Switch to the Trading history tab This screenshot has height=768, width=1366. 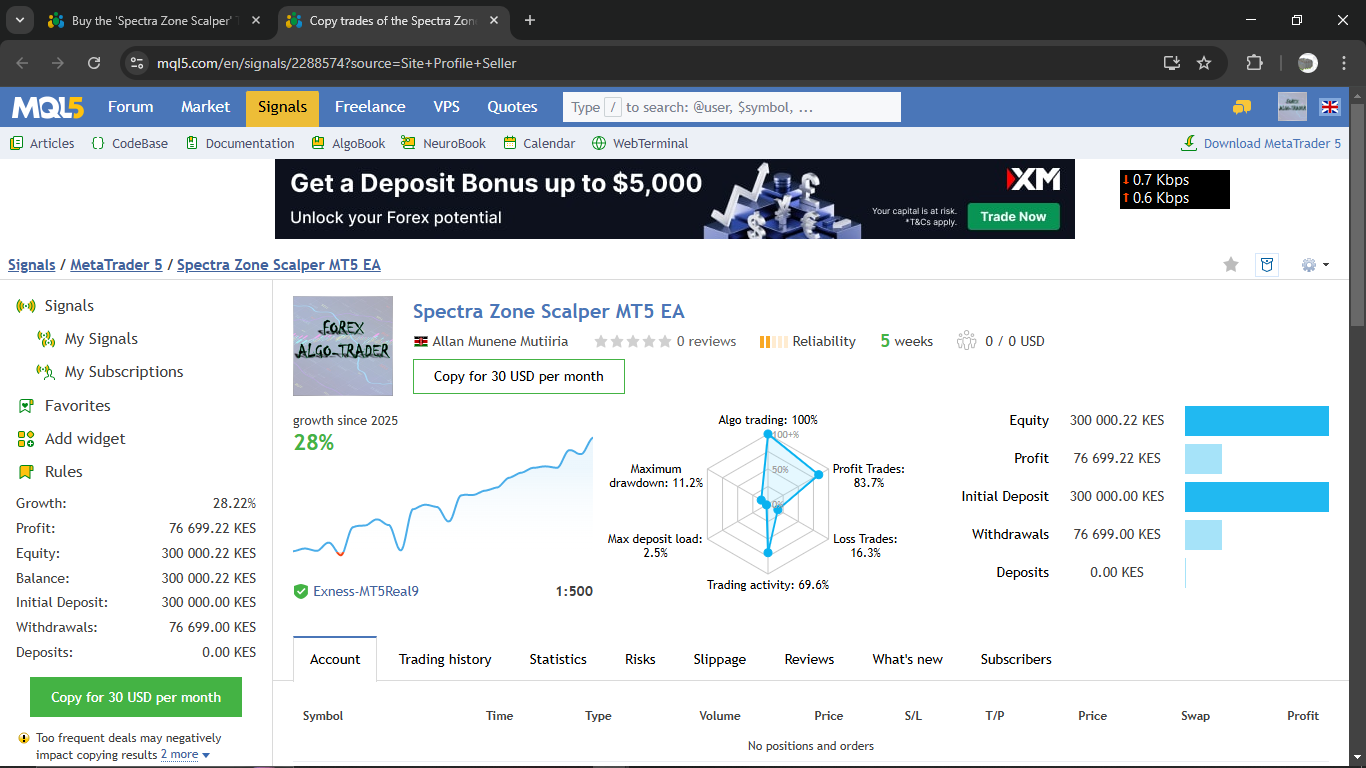pyautogui.click(x=445, y=659)
